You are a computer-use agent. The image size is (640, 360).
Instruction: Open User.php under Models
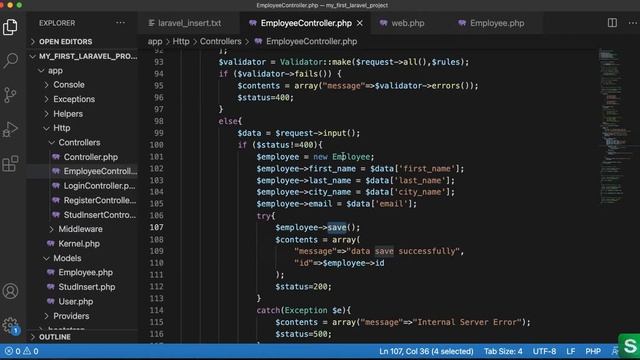point(76,302)
